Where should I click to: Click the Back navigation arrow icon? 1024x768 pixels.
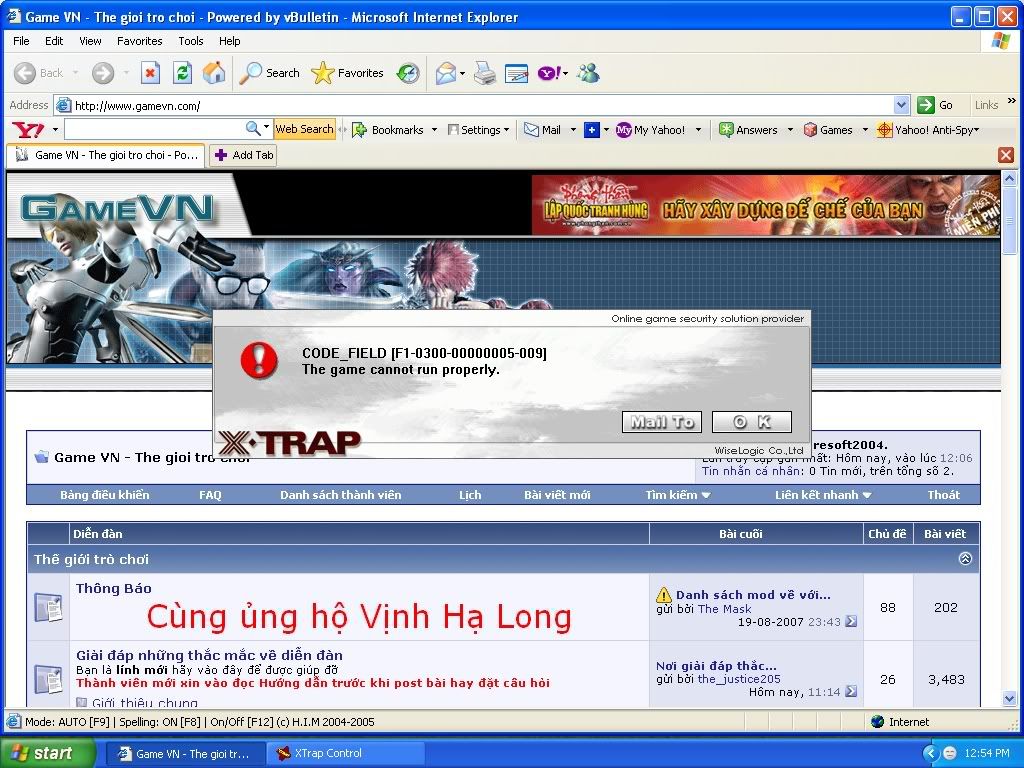coord(25,73)
